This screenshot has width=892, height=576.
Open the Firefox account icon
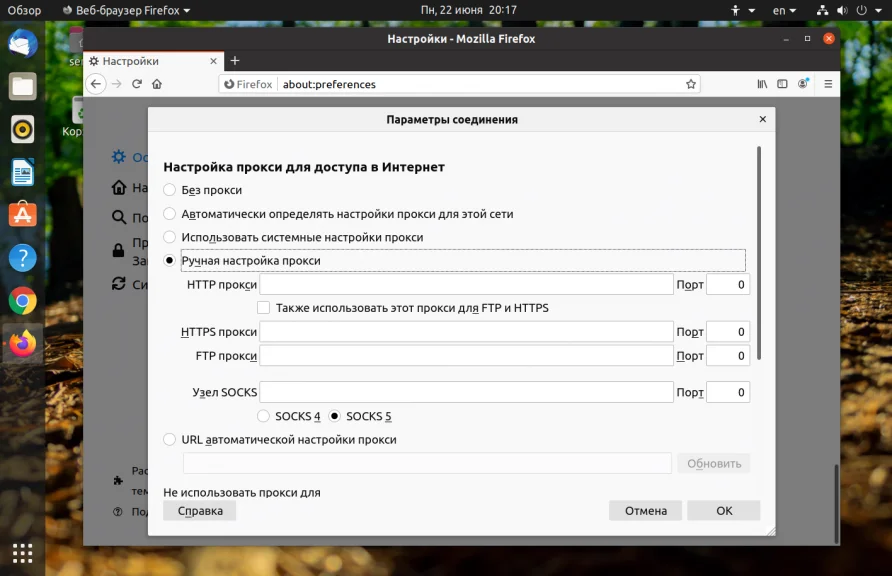[x=803, y=84]
